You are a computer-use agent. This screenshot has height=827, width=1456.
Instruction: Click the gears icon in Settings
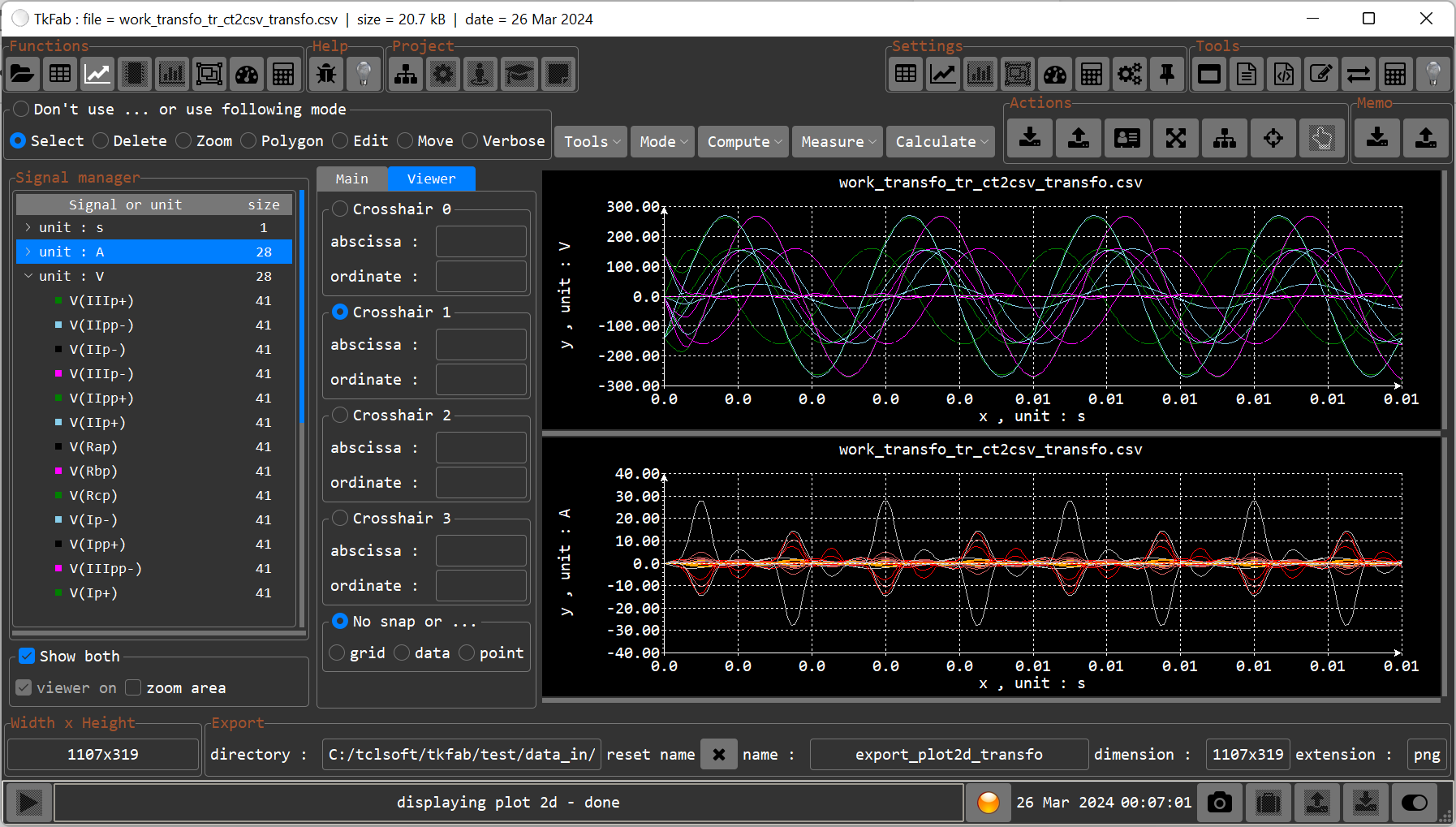coord(1130,74)
